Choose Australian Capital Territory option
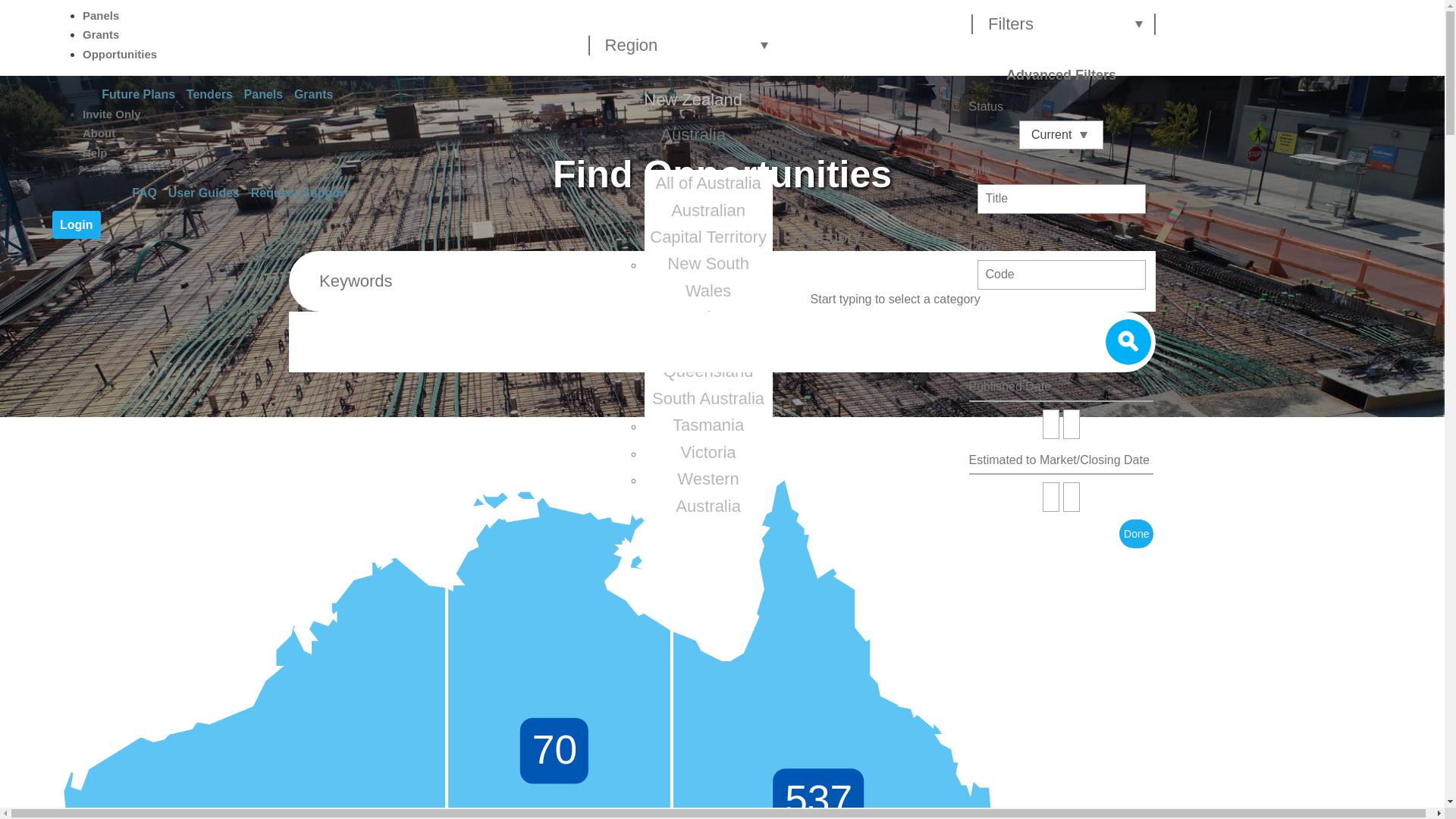The width and height of the screenshot is (1456, 819). 708,224
